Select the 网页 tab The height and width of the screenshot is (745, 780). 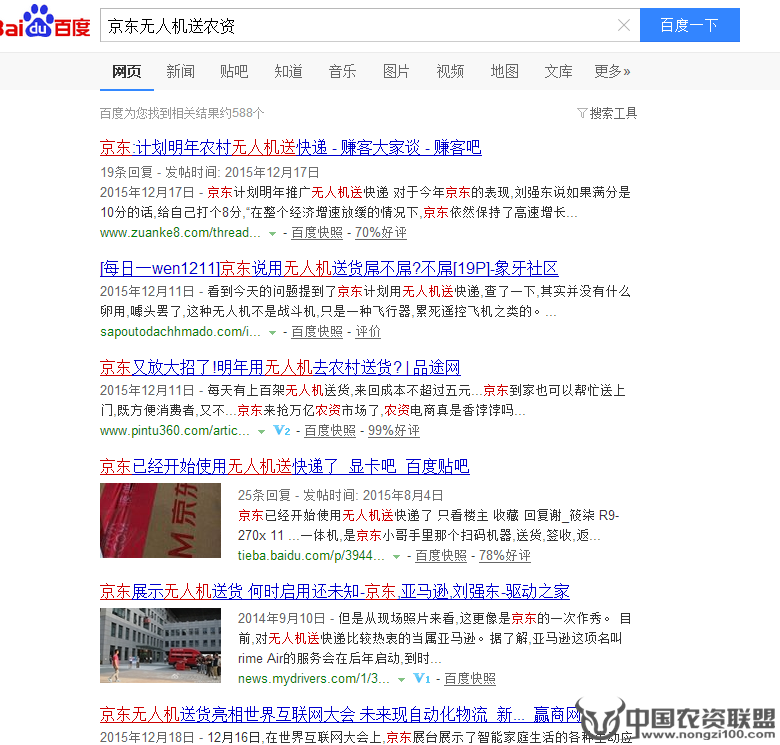[126, 71]
